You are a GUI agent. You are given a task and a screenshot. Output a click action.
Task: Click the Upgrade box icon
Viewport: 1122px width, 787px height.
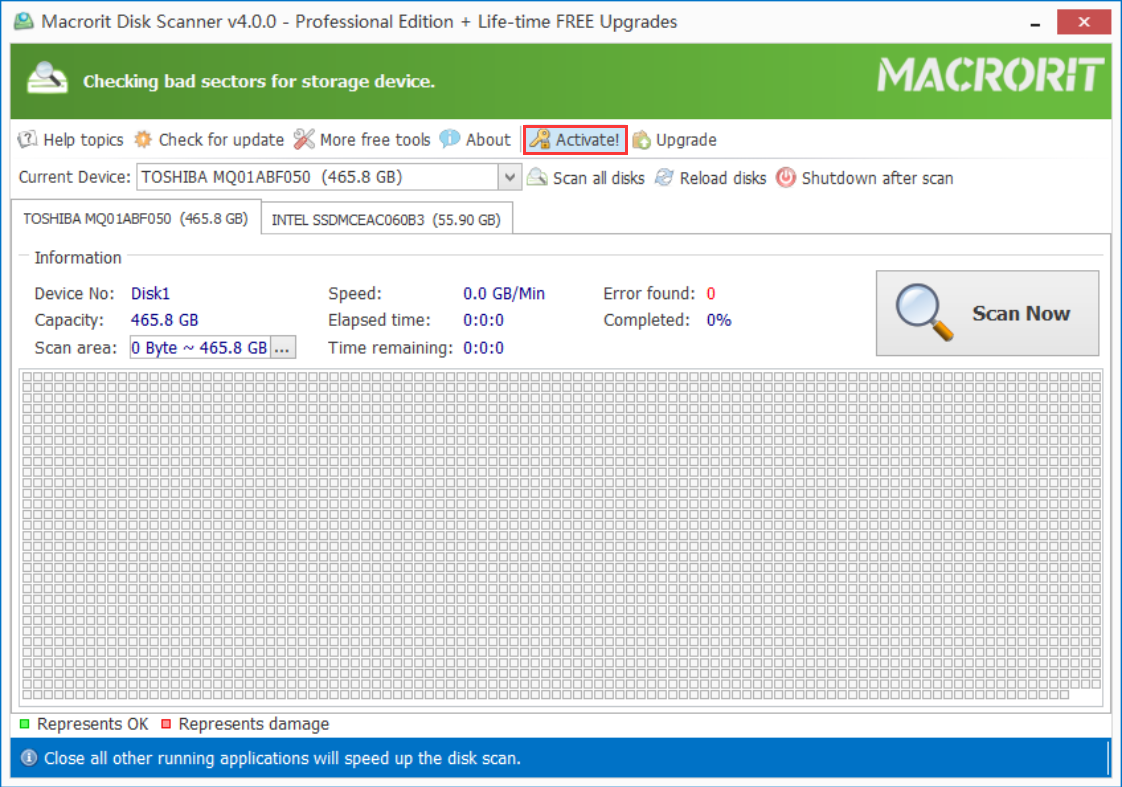(641, 140)
